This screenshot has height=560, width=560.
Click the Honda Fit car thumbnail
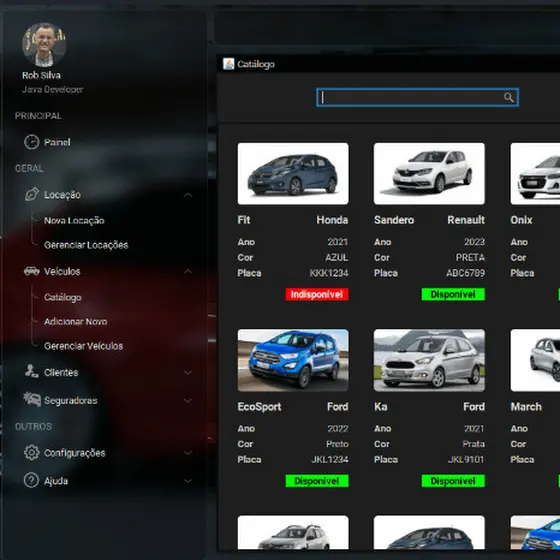click(x=293, y=174)
